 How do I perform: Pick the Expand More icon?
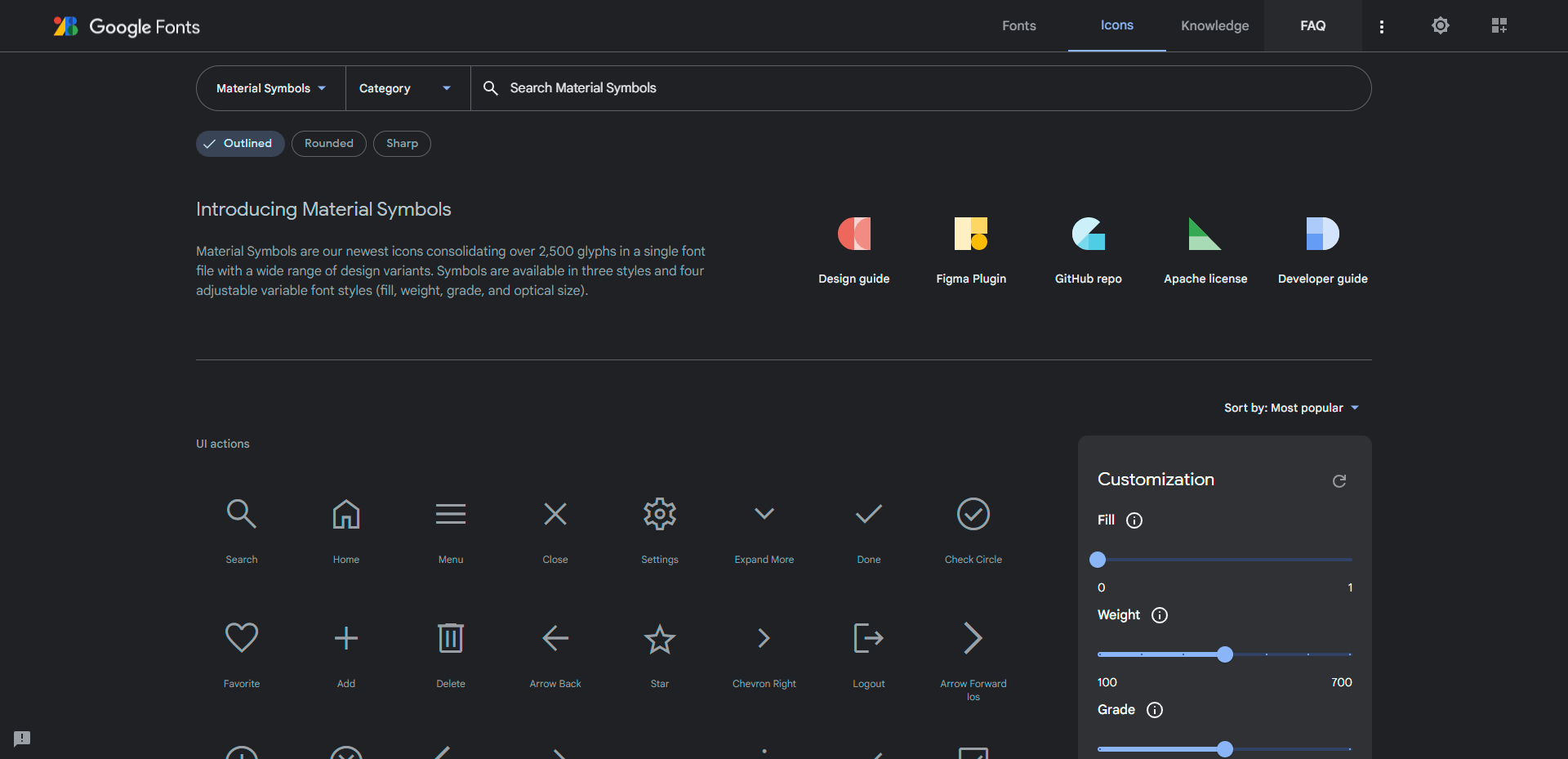point(764,514)
